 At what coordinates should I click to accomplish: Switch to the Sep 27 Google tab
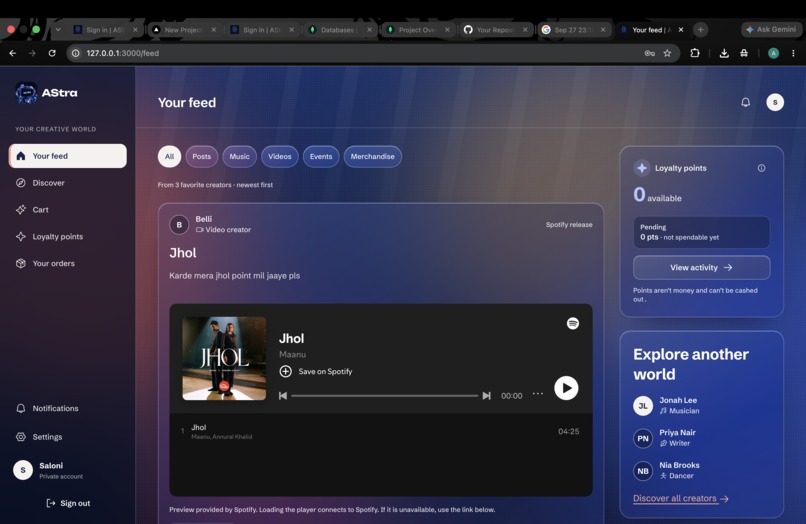(x=575, y=30)
